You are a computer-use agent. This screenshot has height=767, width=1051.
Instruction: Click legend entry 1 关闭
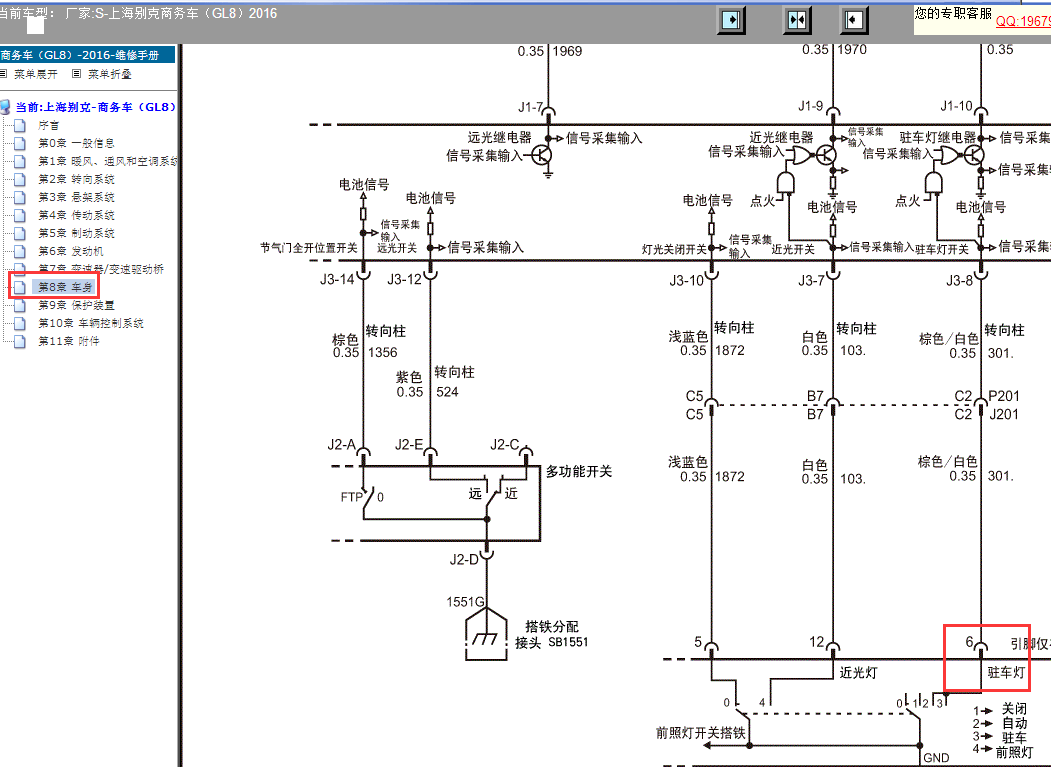point(1000,709)
